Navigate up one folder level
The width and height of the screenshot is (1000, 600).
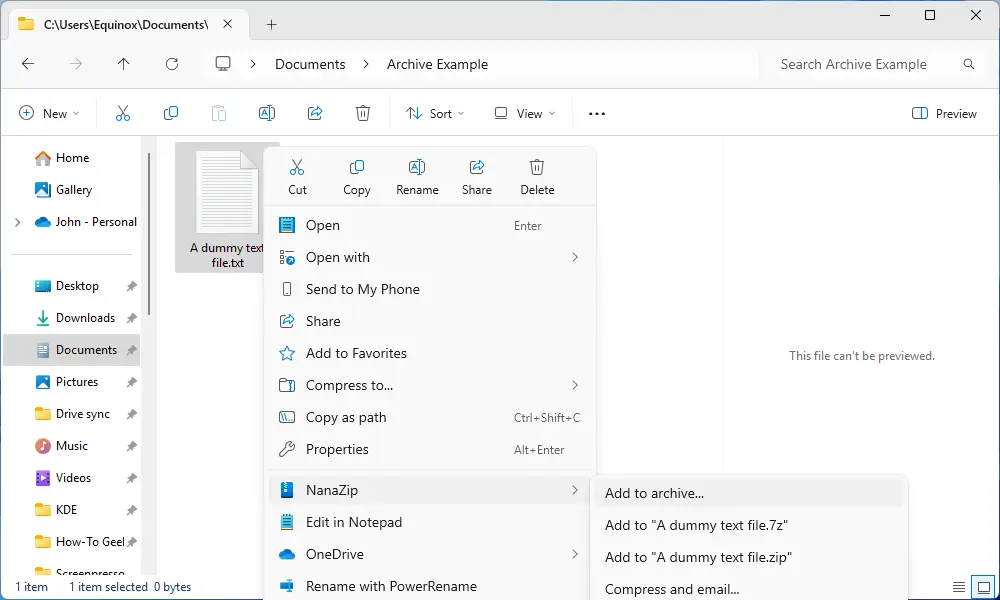pos(124,64)
